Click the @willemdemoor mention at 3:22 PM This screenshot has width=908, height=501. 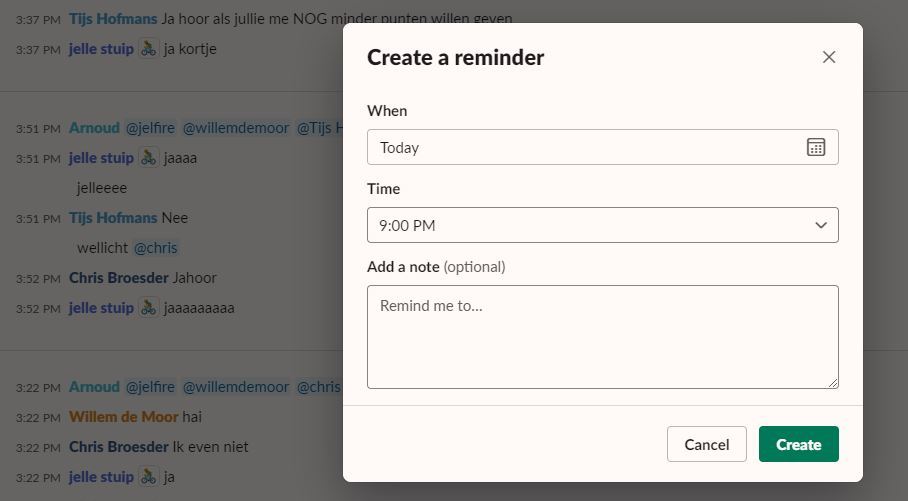pyautogui.click(x=236, y=386)
